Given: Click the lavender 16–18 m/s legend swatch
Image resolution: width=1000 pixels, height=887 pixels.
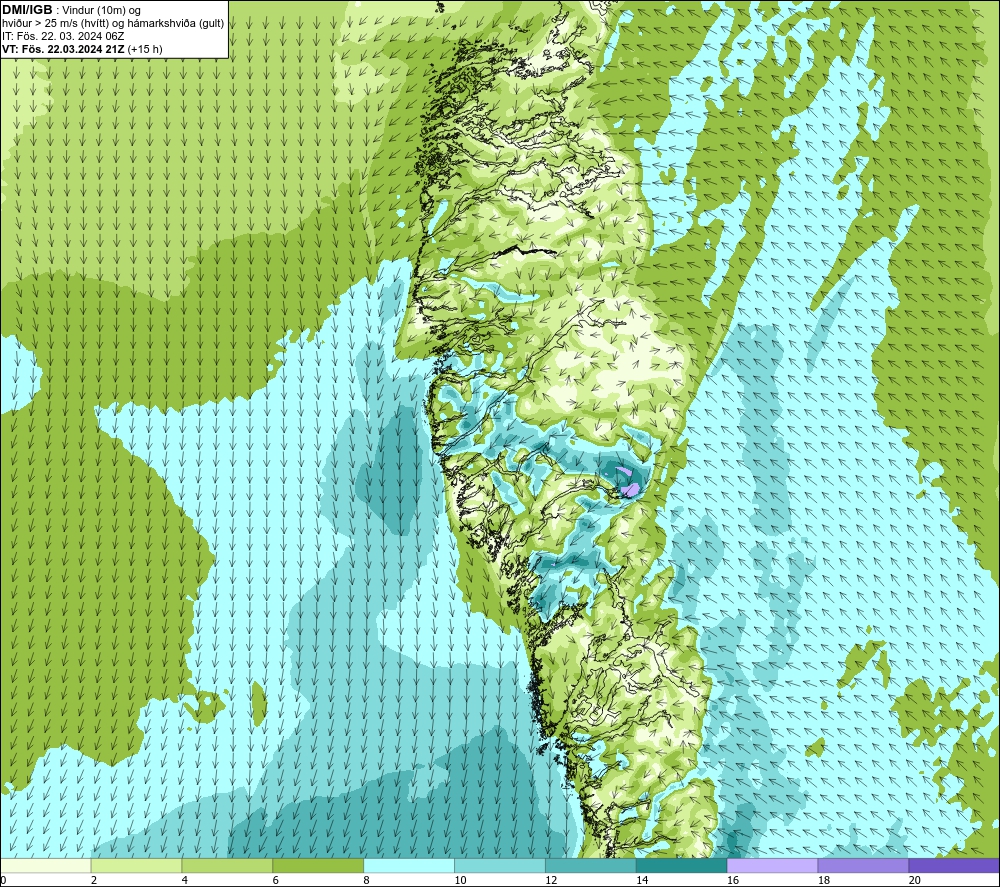Looking at the screenshot, I should pos(772,865).
